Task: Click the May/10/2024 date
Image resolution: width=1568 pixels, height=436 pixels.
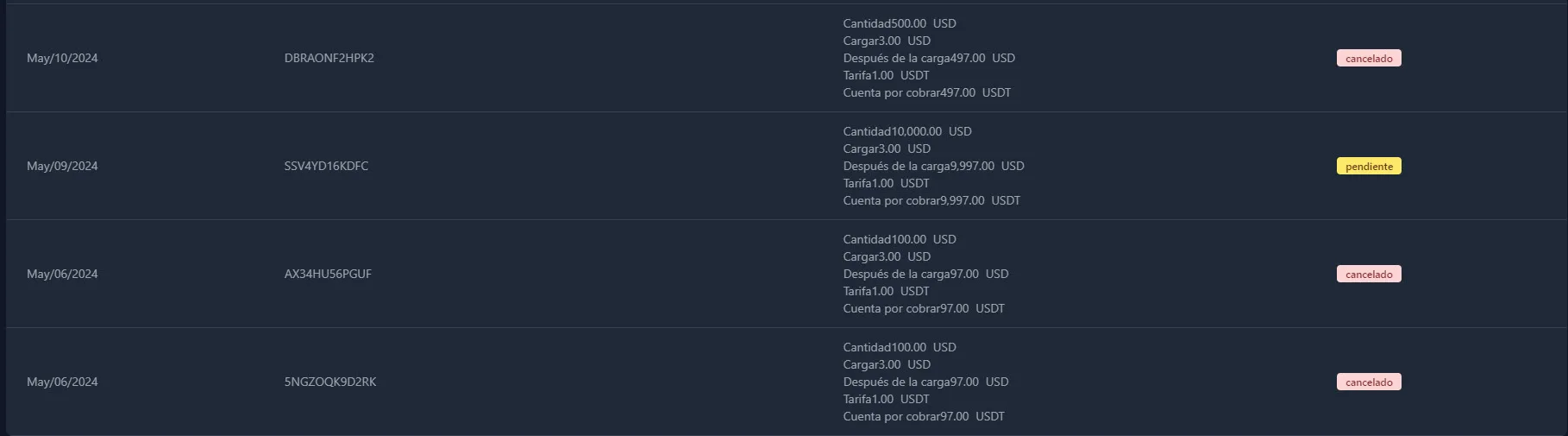Action: pos(62,58)
